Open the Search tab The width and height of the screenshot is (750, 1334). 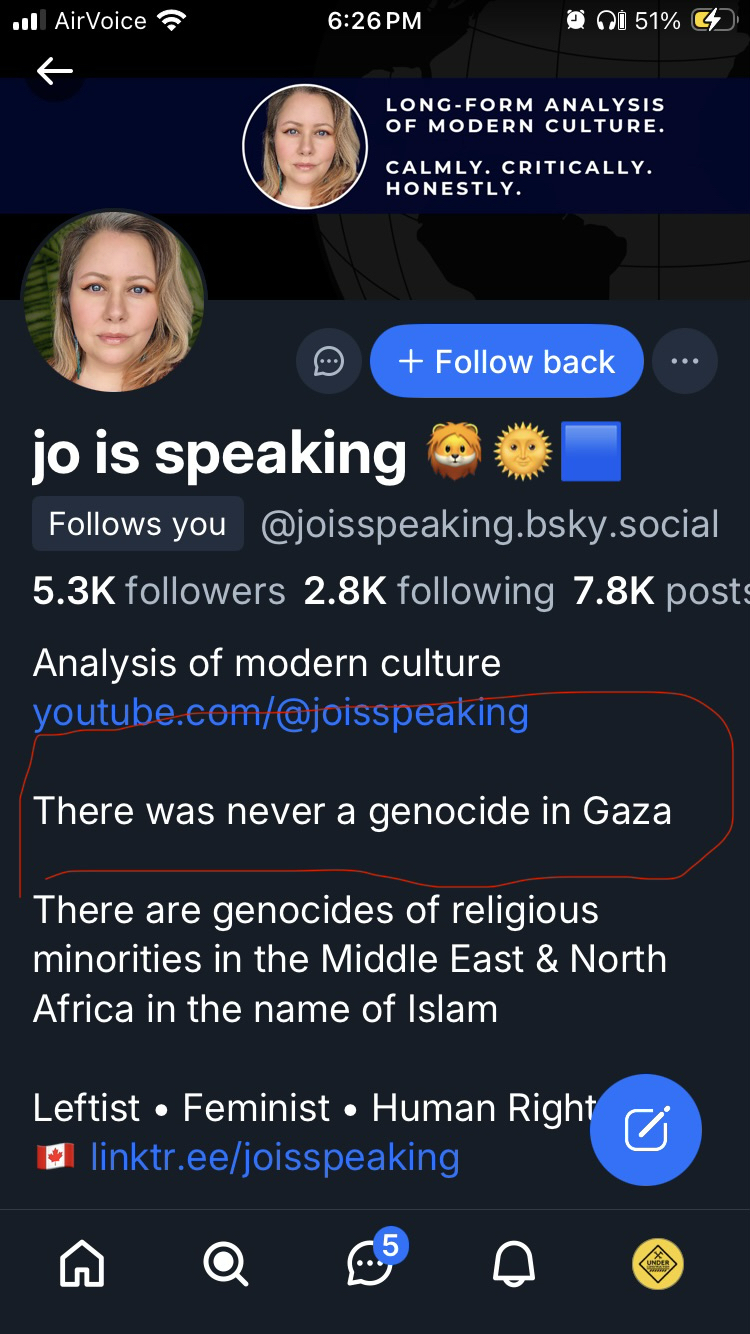pos(226,1265)
